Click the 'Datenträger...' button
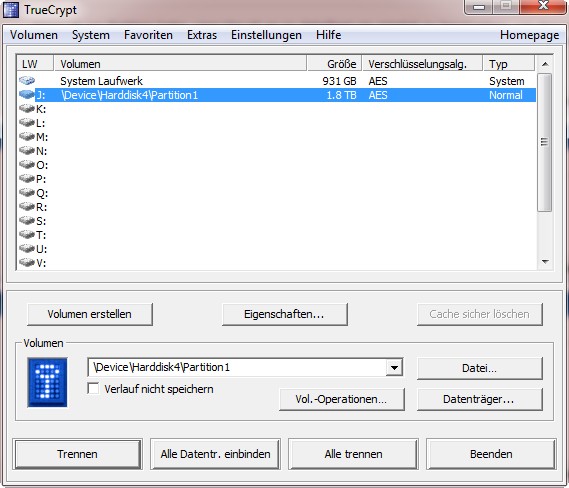This screenshot has width=569, height=488. [480, 399]
